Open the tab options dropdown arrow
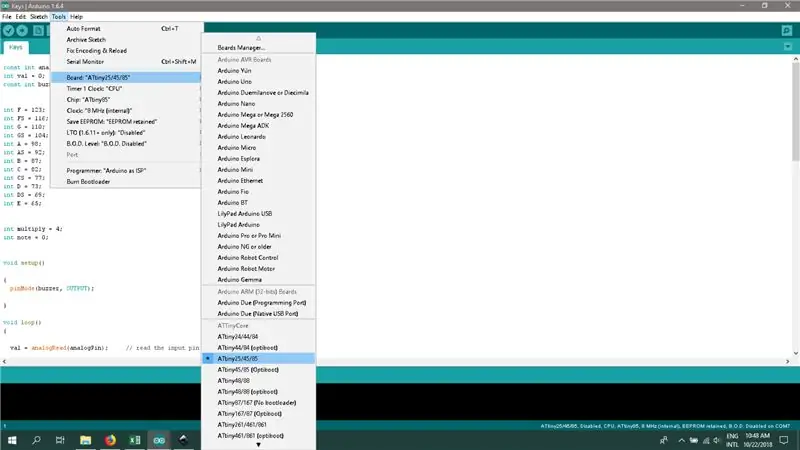The height and width of the screenshot is (450, 800). 788,47
